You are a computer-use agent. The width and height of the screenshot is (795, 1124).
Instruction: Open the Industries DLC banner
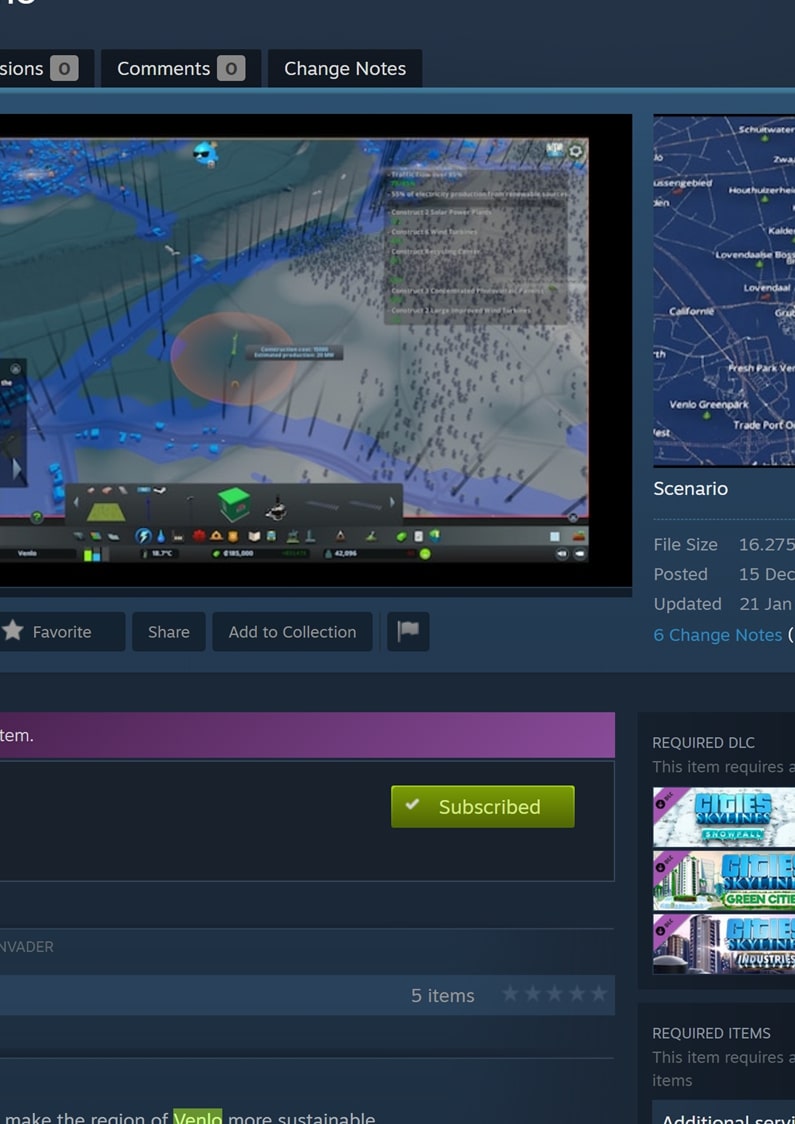[x=723, y=943]
